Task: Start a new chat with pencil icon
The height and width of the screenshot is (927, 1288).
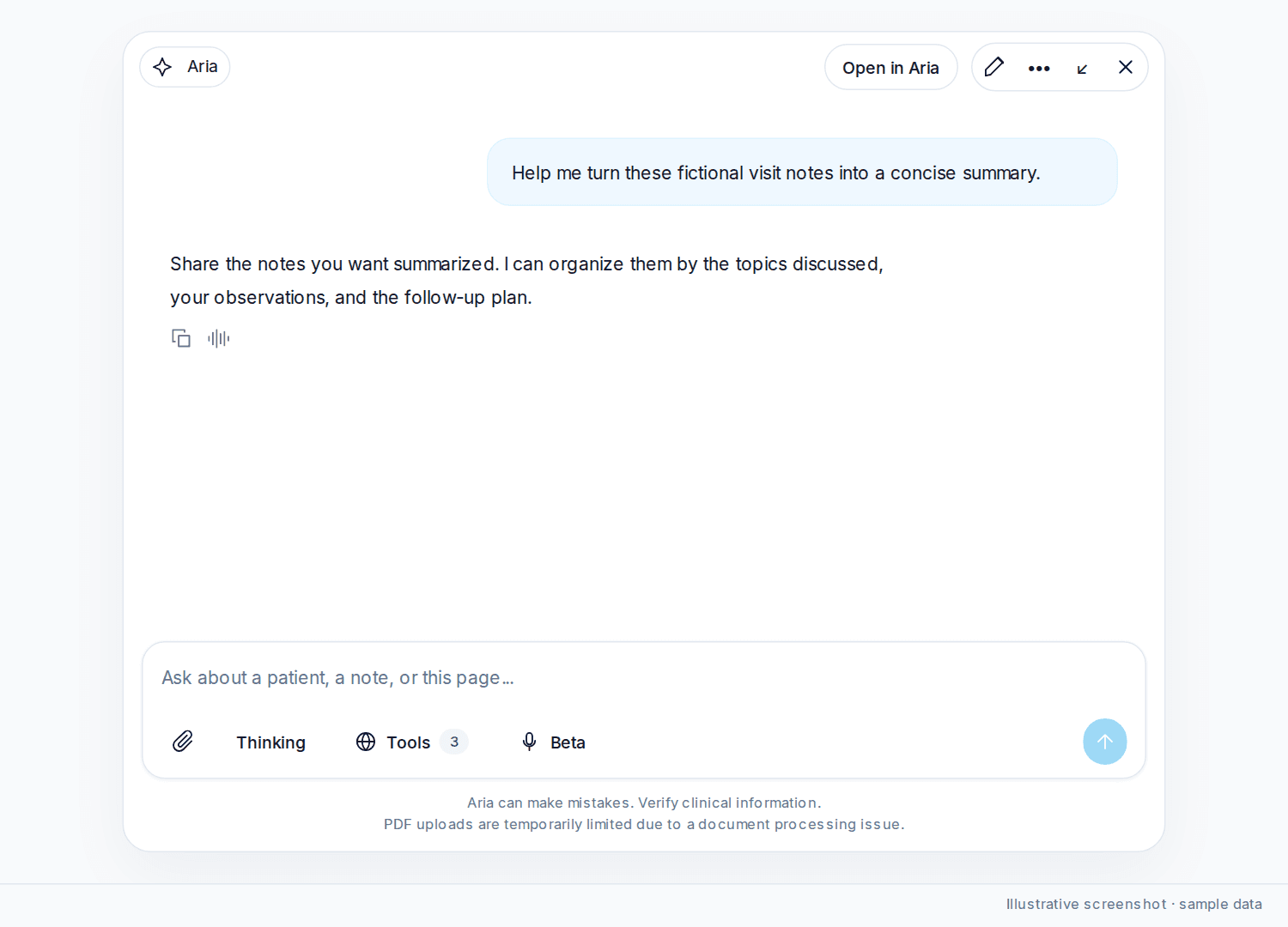Action: (994, 67)
